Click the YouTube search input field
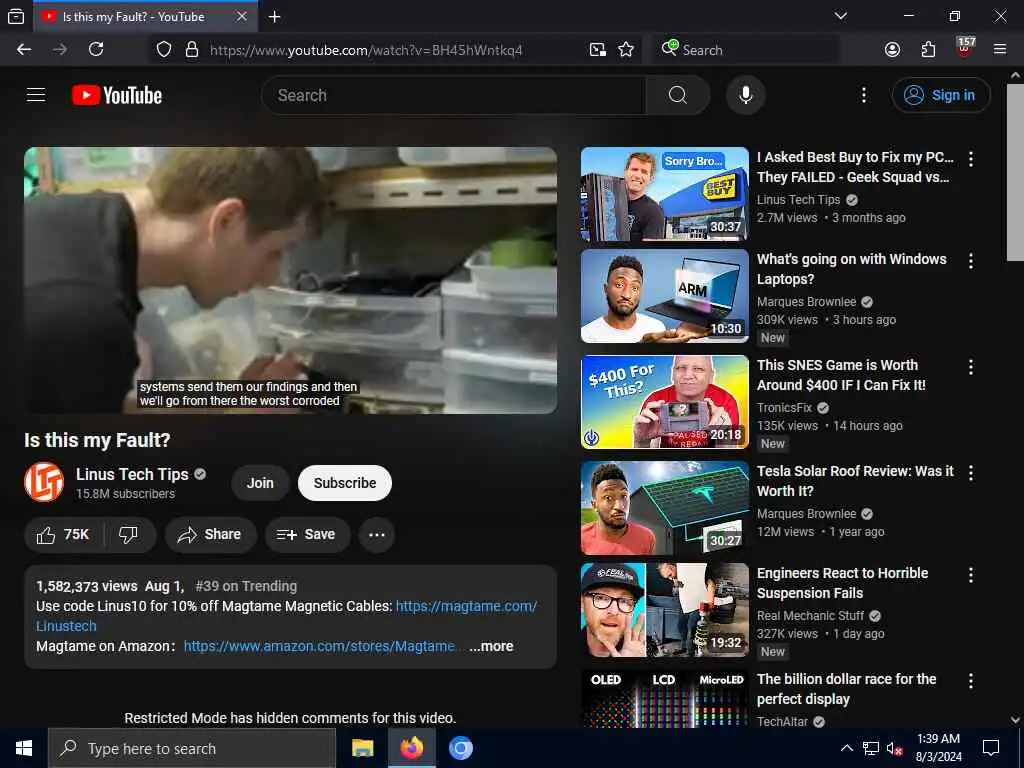Image resolution: width=1024 pixels, height=768 pixels. tap(454, 95)
